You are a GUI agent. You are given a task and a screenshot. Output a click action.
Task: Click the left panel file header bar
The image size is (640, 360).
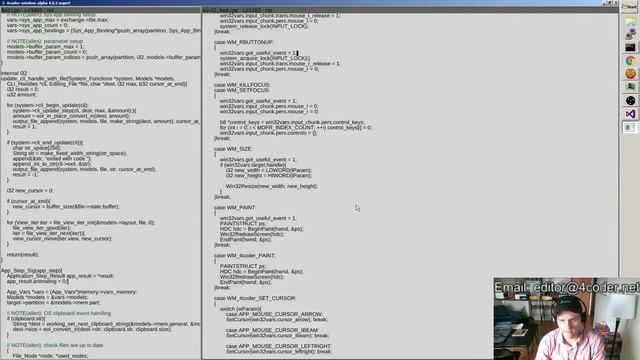[x=100, y=10]
